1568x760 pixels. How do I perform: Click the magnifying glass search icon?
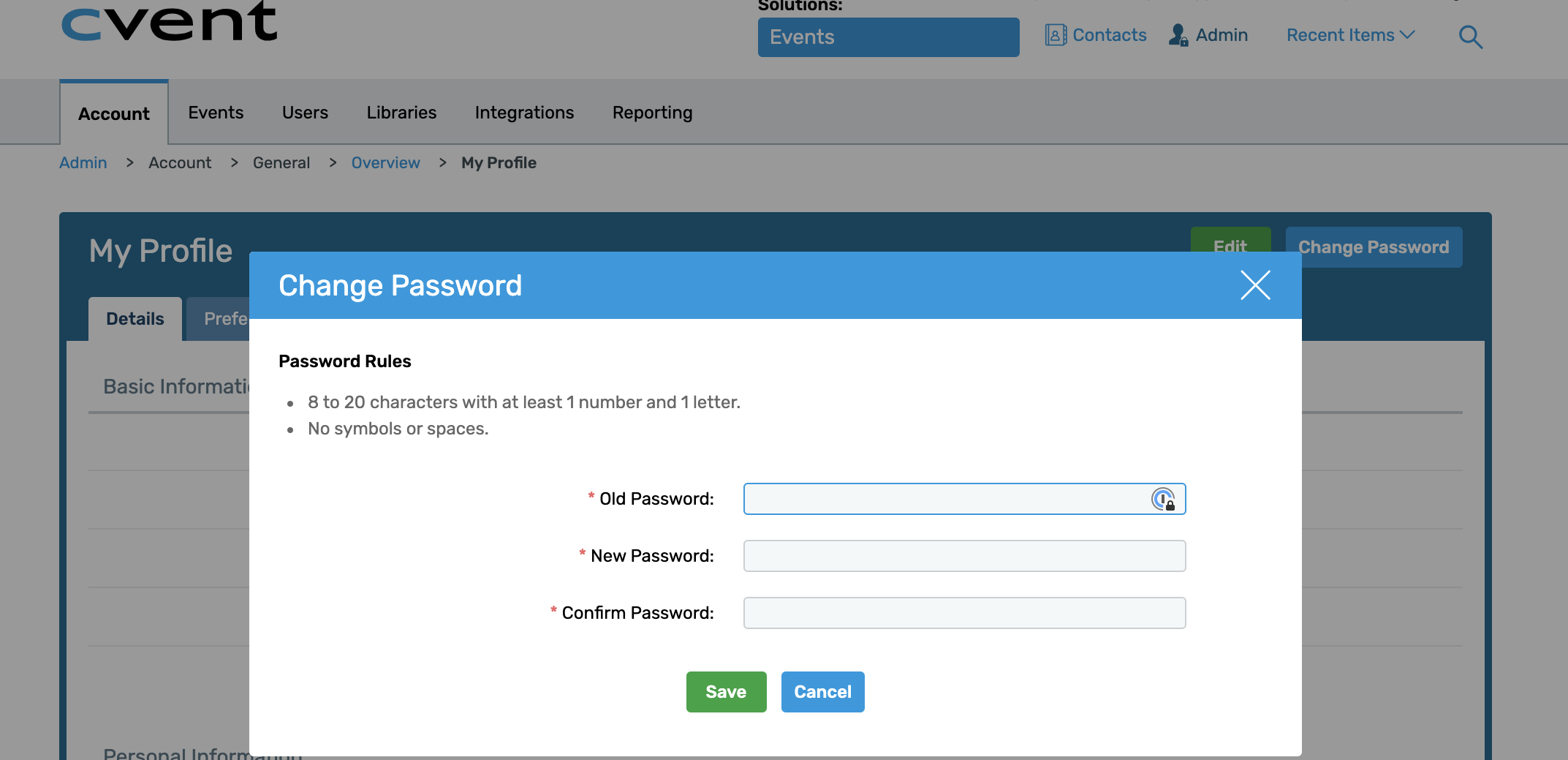1470,37
